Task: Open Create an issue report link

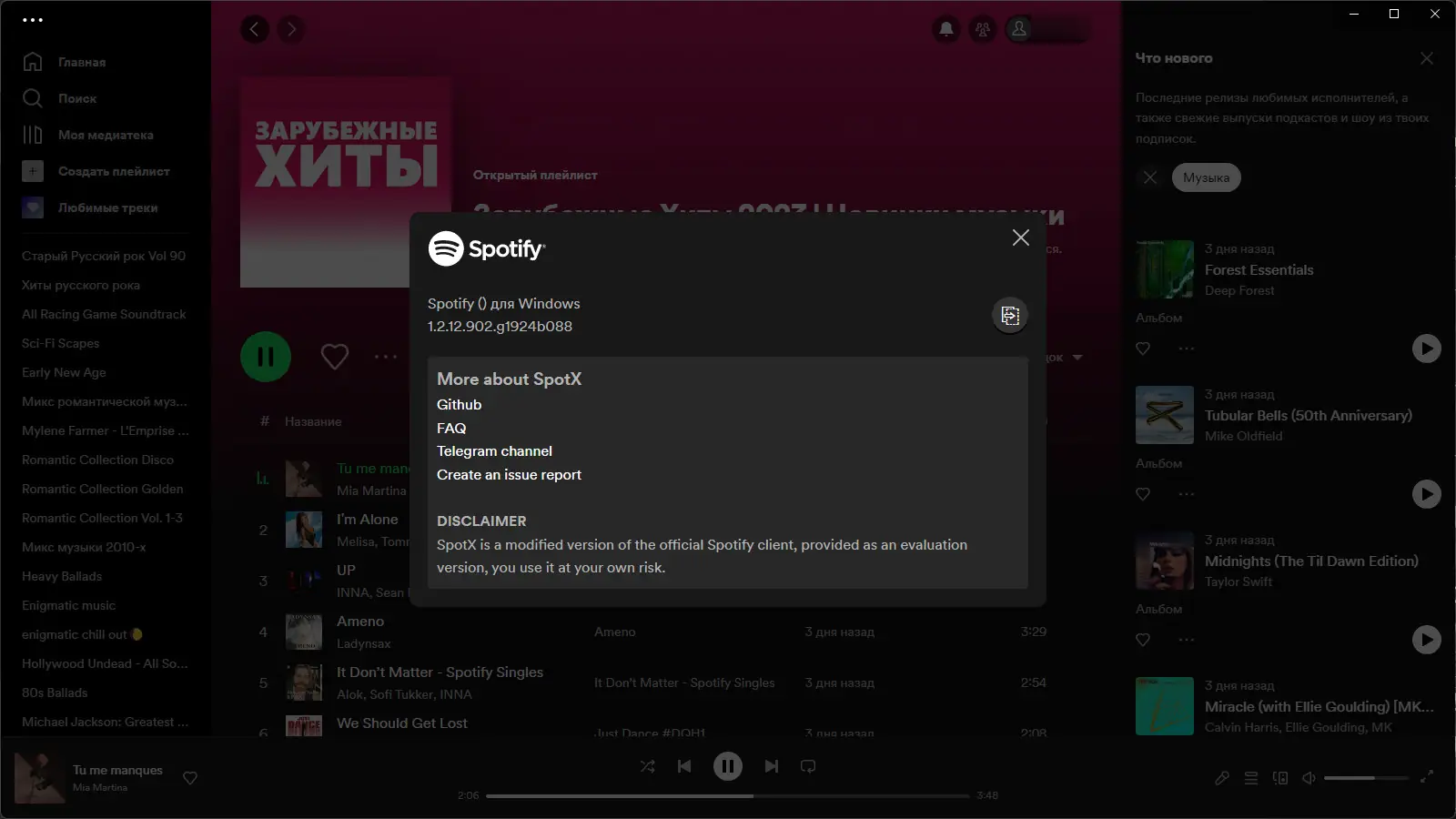Action: pos(509,475)
